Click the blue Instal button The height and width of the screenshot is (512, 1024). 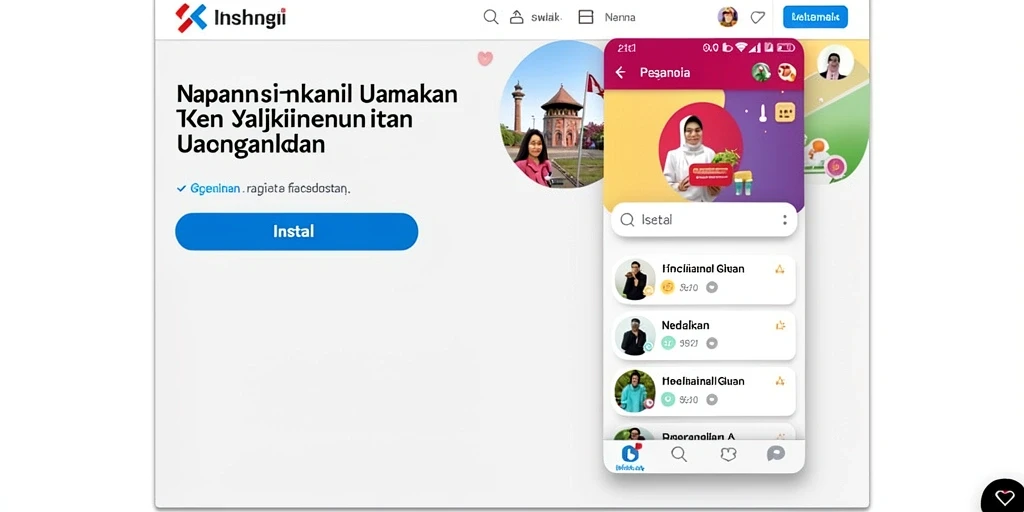pos(296,231)
